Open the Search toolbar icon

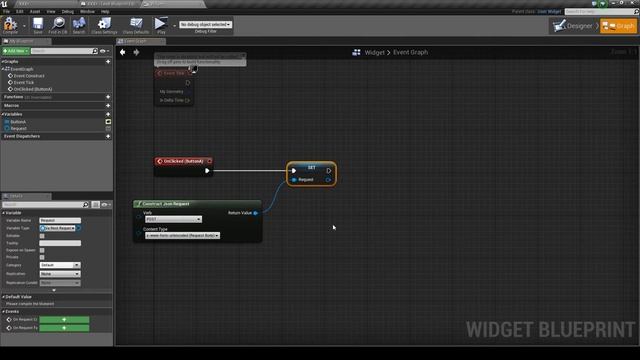(x=79, y=25)
